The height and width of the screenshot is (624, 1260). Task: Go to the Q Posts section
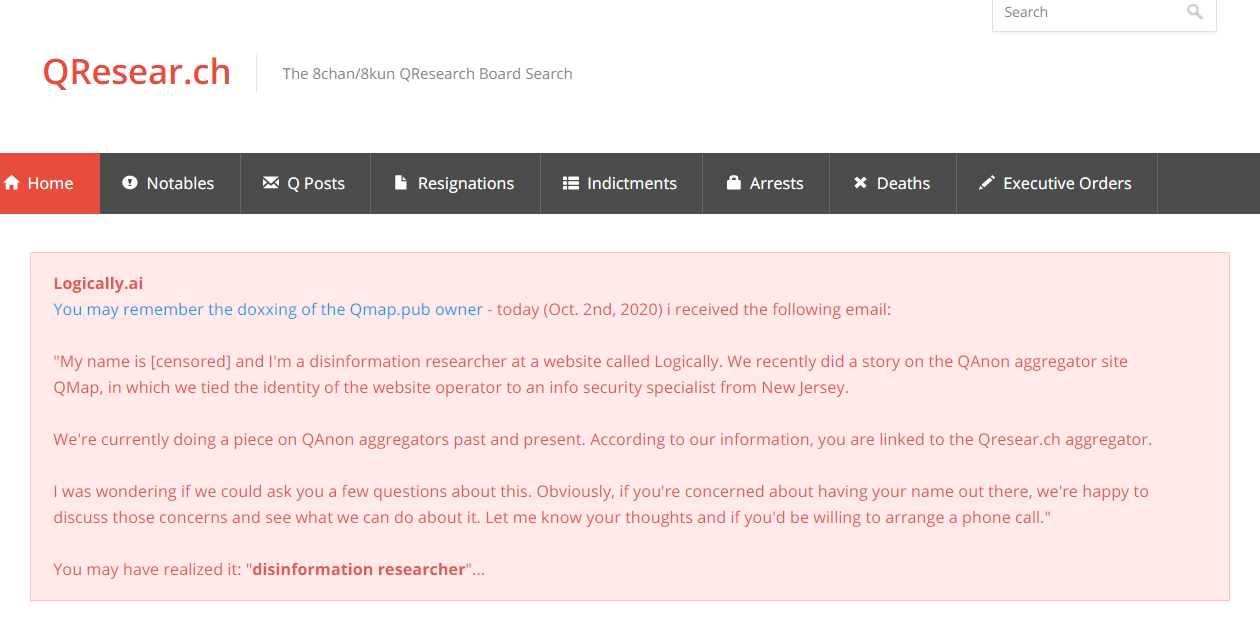tap(316, 183)
